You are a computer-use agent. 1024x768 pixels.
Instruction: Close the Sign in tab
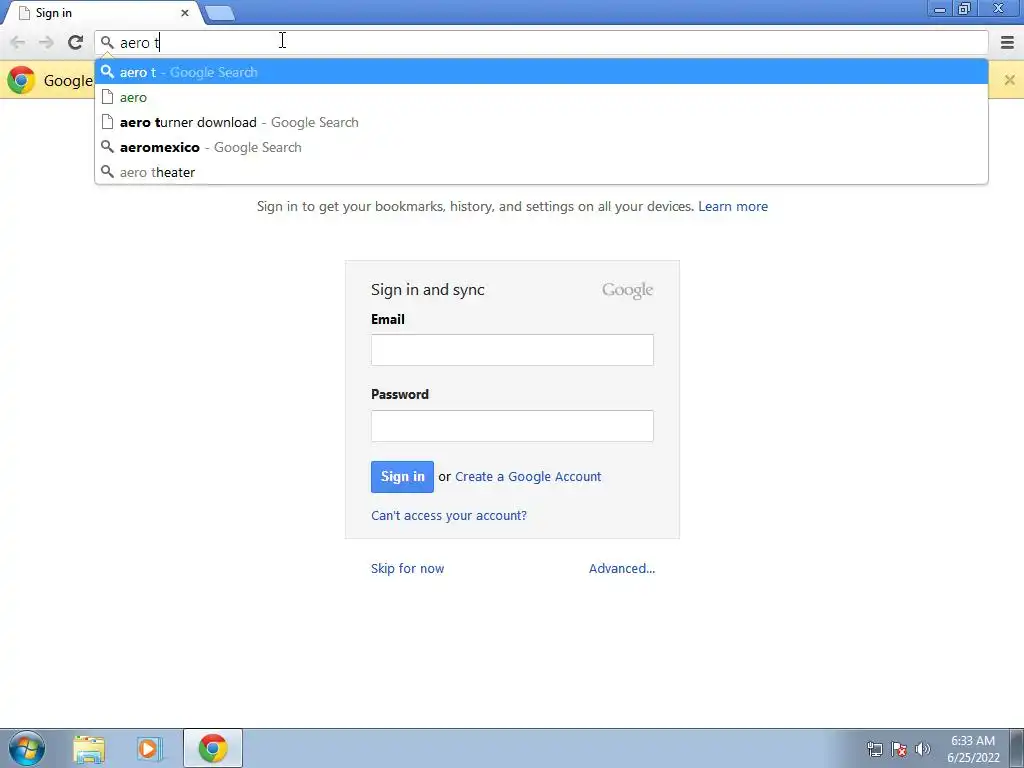[x=185, y=12]
